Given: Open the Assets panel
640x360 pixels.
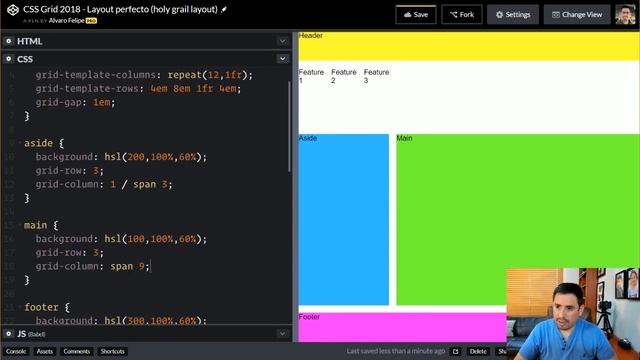Looking at the screenshot, I should (x=44, y=351).
